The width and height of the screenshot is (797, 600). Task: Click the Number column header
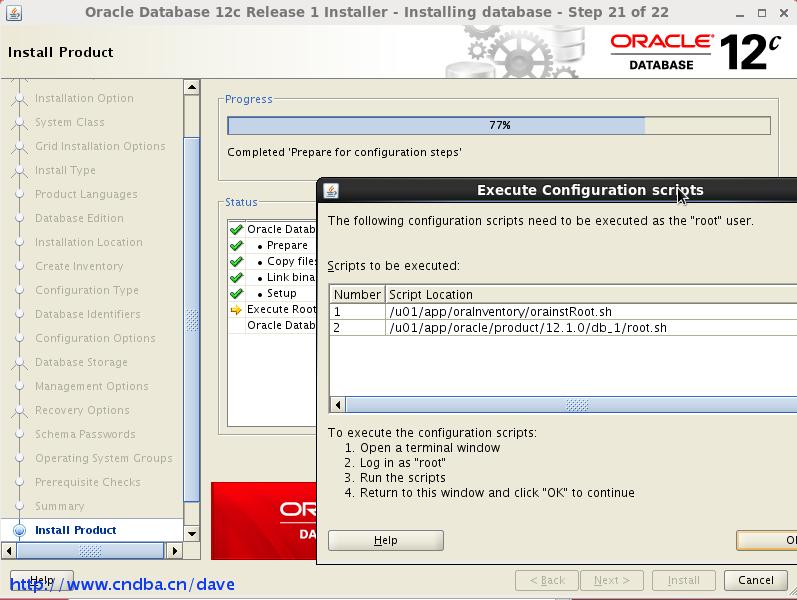357,294
